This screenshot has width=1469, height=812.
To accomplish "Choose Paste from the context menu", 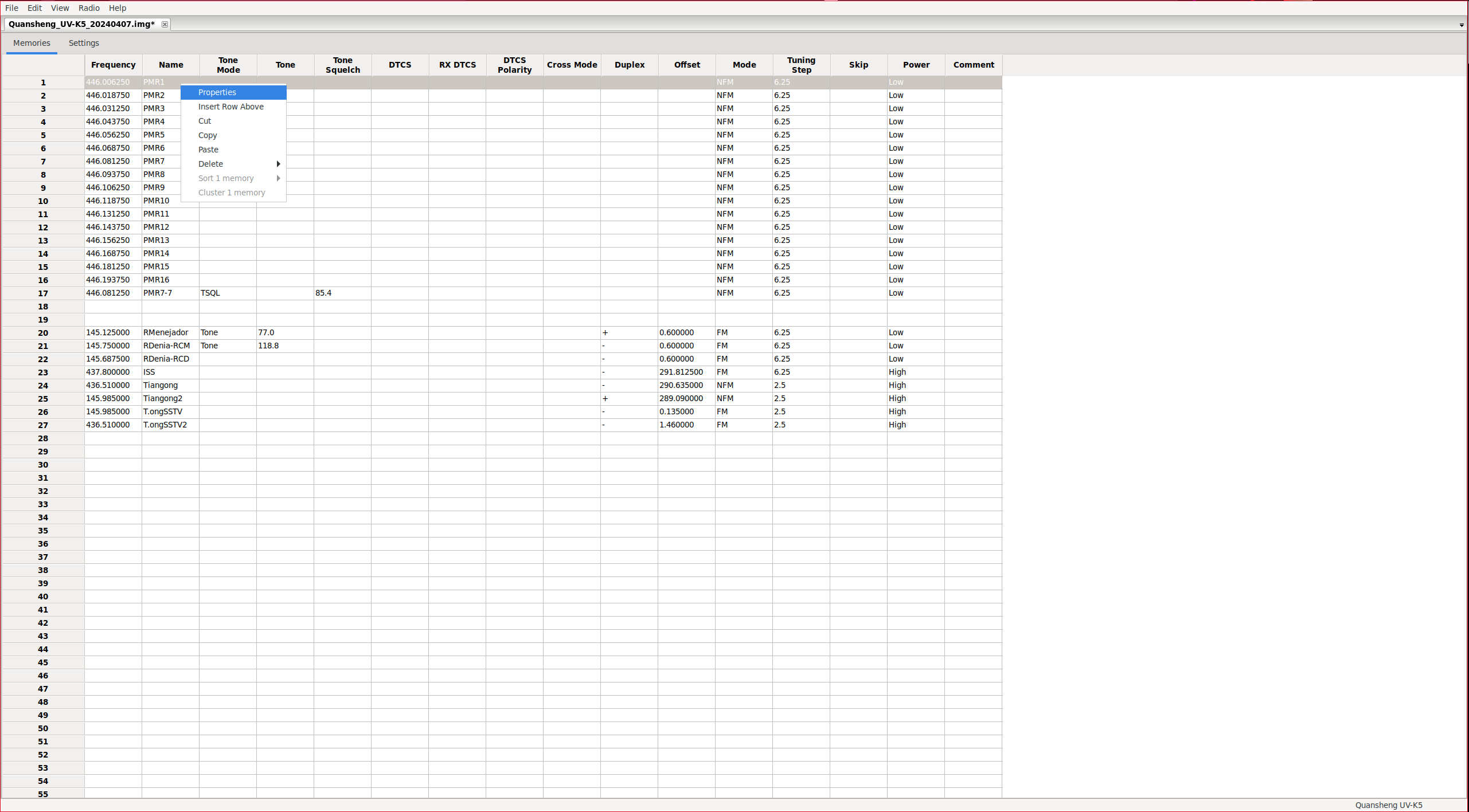I will point(208,150).
